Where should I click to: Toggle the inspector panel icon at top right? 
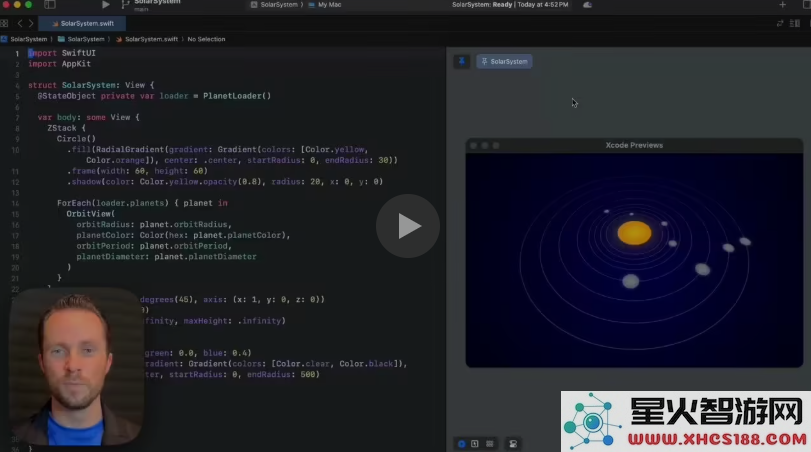point(806,5)
